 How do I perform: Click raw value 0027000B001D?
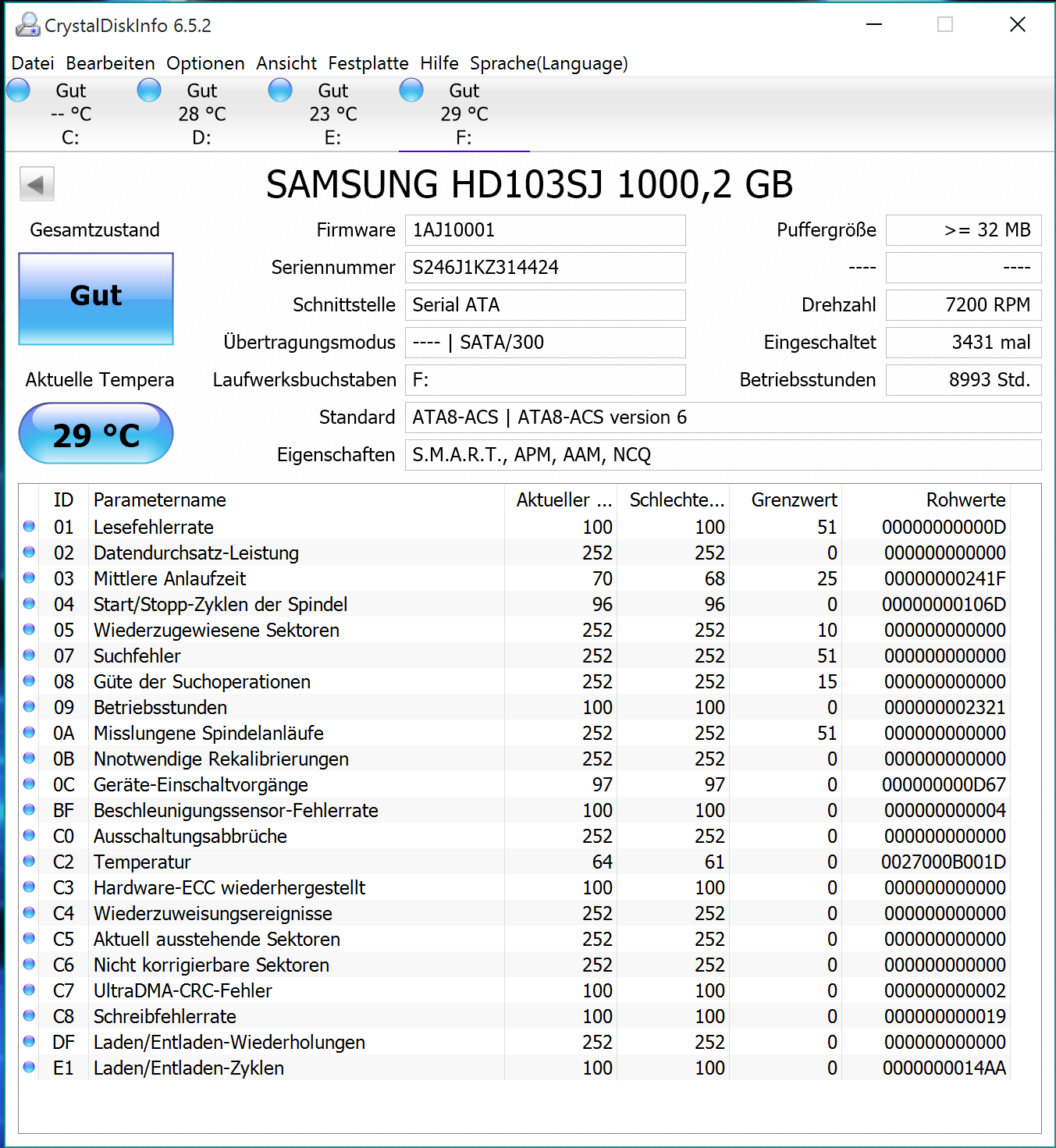click(944, 862)
